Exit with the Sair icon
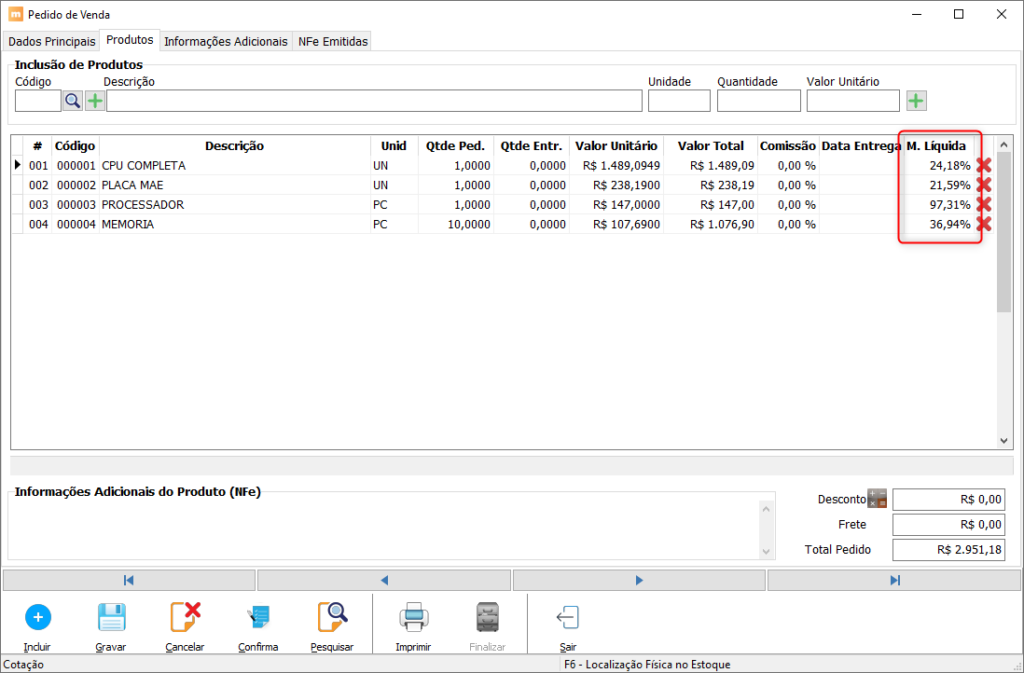Image resolution: width=1024 pixels, height=673 pixels. tap(568, 618)
